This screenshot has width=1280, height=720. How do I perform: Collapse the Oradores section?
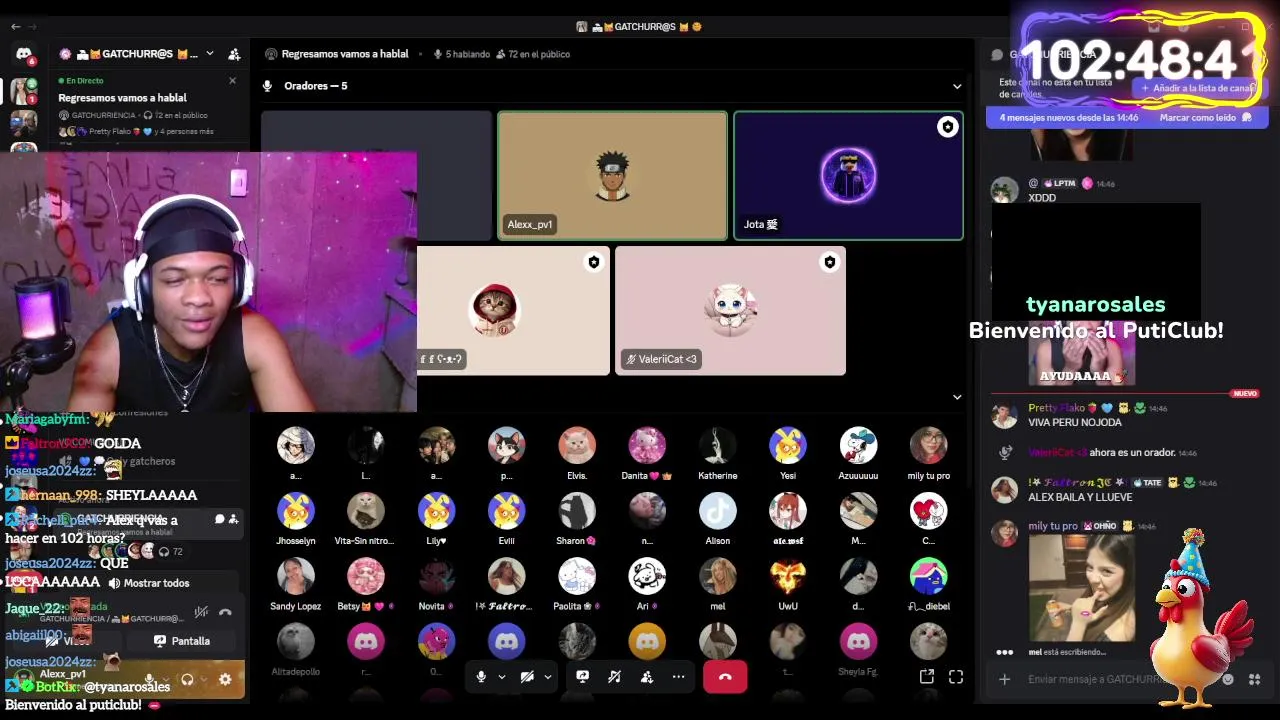[957, 86]
